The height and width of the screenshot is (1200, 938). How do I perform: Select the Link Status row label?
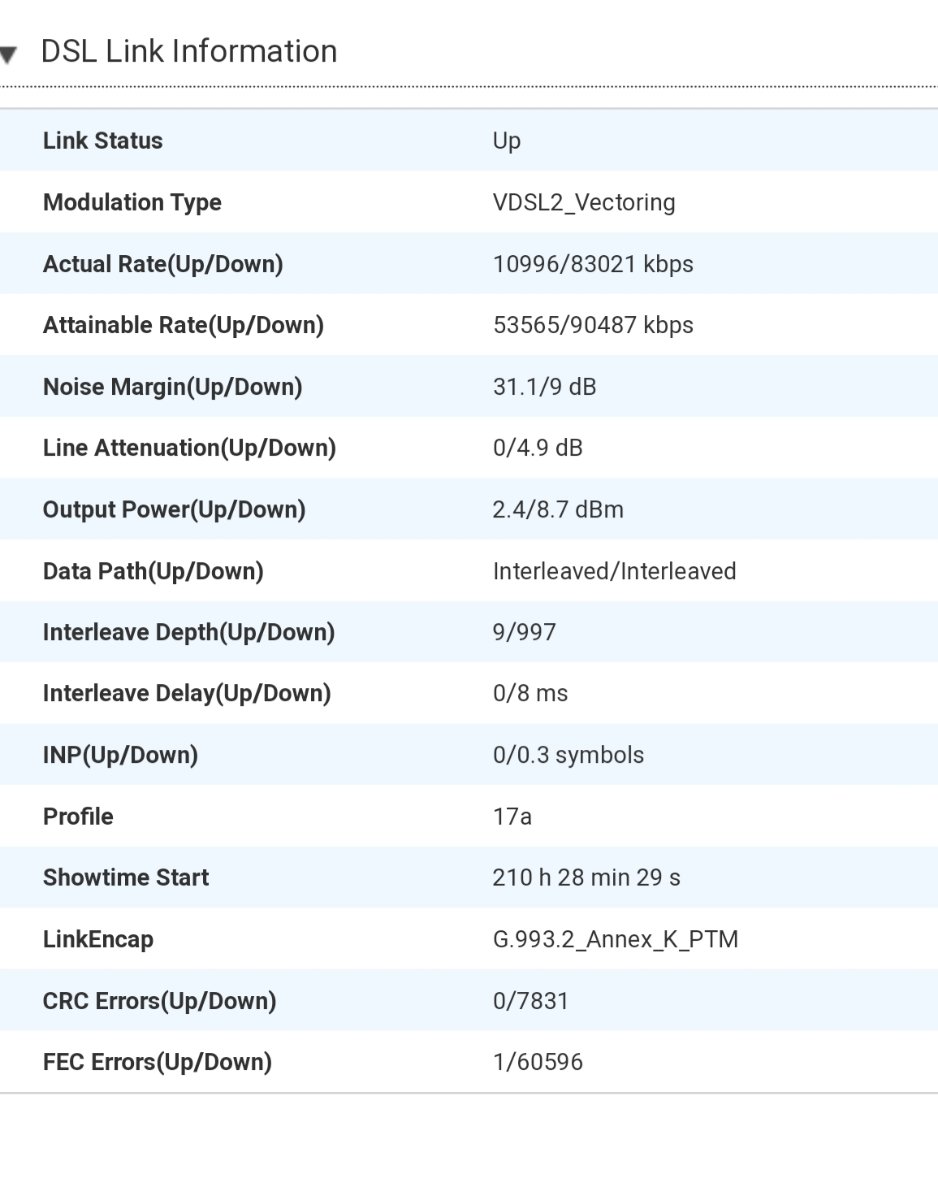102,140
